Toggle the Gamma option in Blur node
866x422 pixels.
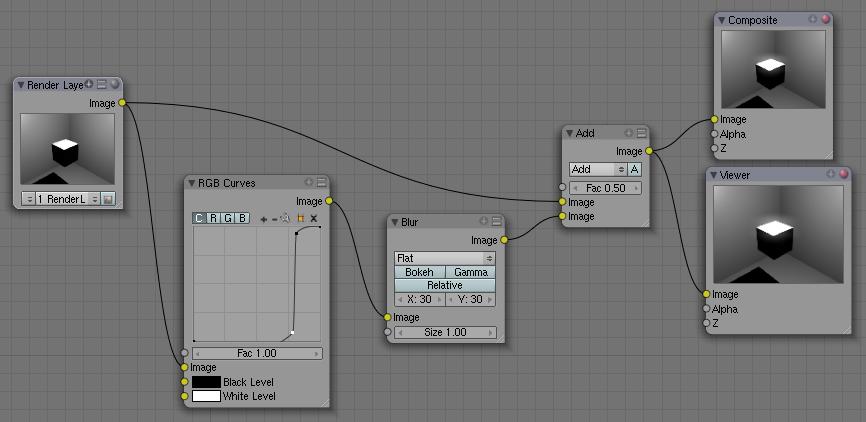coord(469,272)
